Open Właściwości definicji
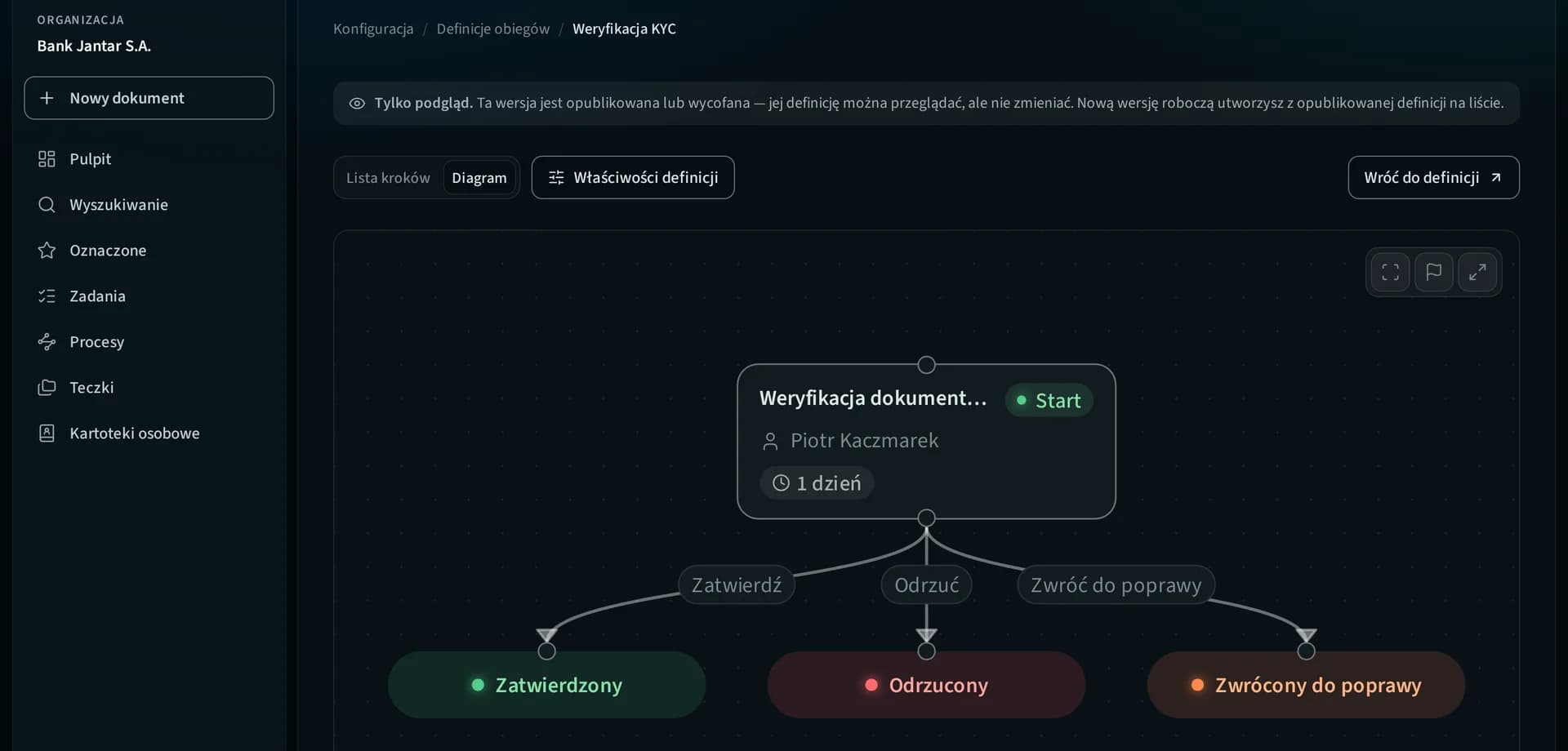This screenshot has height=751, width=1568. (x=633, y=178)
